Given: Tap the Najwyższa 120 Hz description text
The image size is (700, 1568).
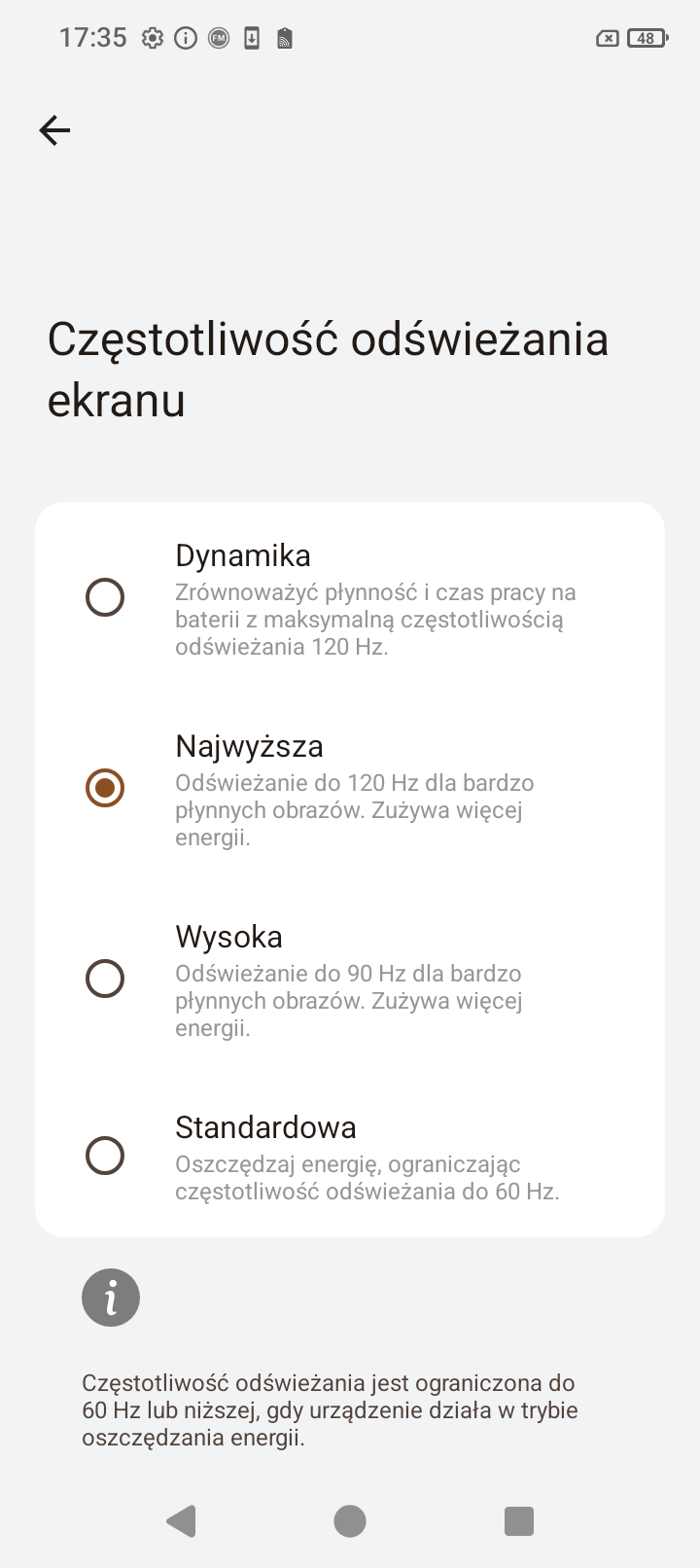Looking at the screenshot, I should (355, 810).
